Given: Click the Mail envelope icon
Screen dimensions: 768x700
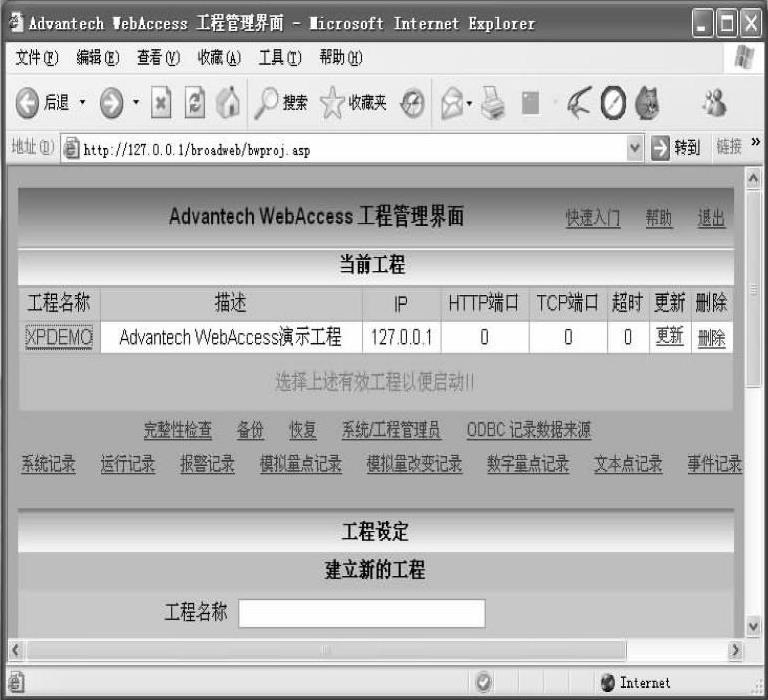Looking at the screenshot, I should pyautogui.click(x=452, y=103).
